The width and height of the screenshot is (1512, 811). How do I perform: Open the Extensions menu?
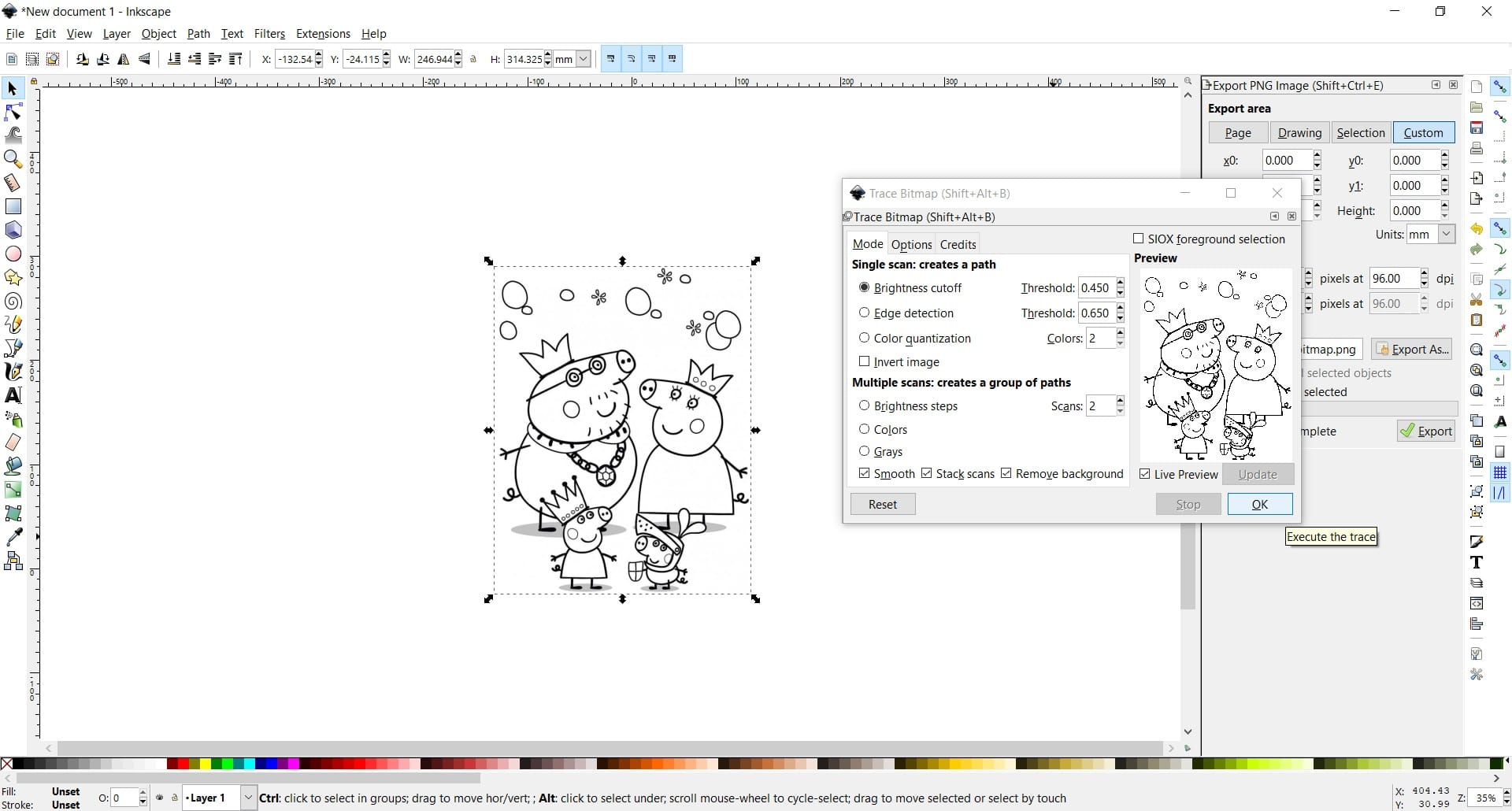click(x=323, y=34)
